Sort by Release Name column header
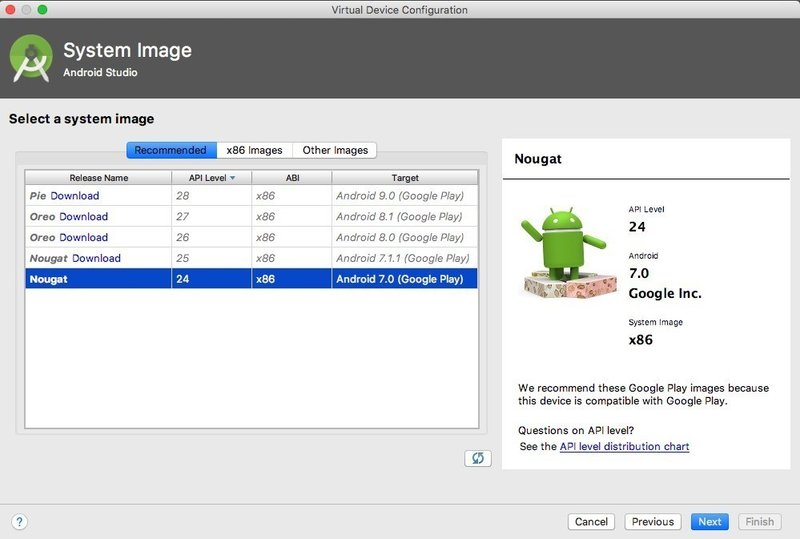Viewport: 800px width, 539px height. coord(98,178)
